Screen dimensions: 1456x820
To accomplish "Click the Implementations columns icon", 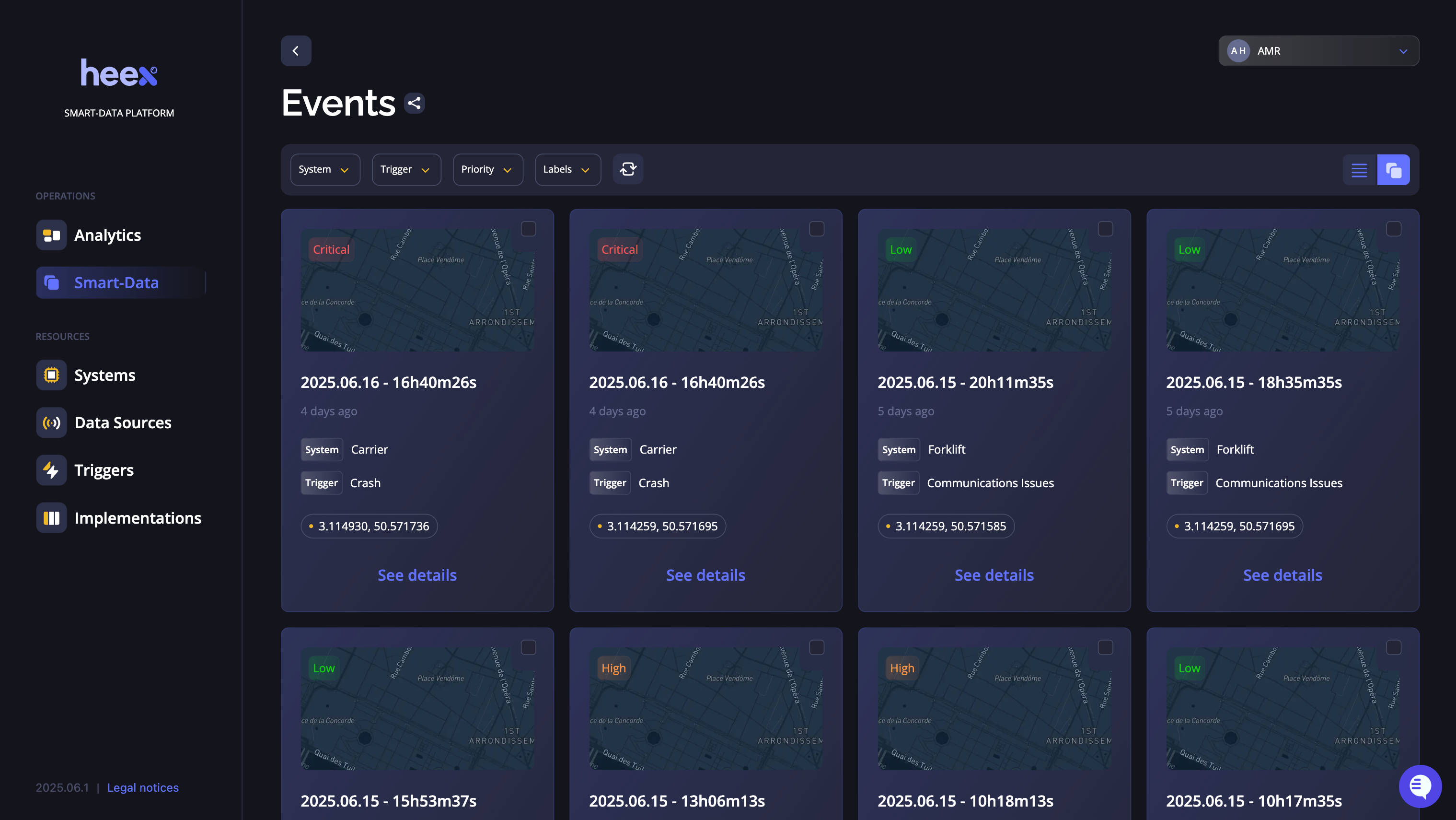I will [x=51, y=518].
